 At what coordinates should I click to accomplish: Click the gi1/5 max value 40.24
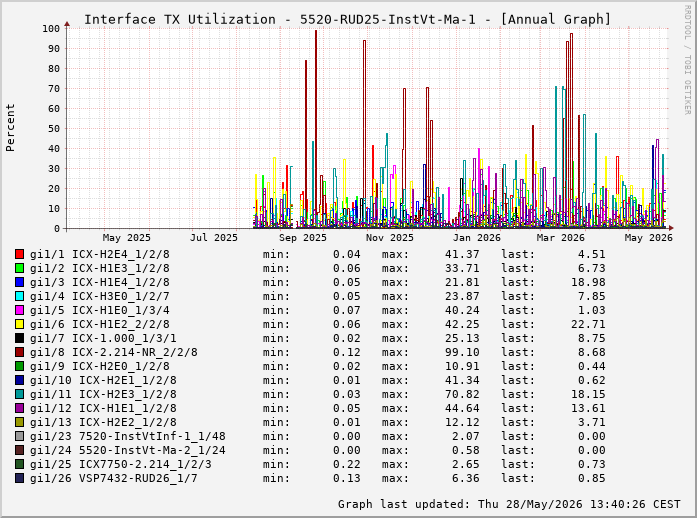462,310
